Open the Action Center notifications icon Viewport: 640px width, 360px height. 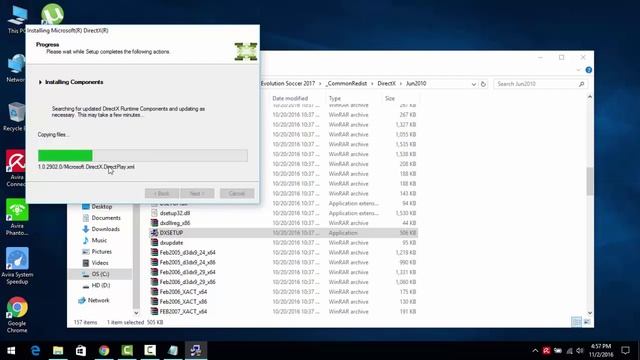625,350
